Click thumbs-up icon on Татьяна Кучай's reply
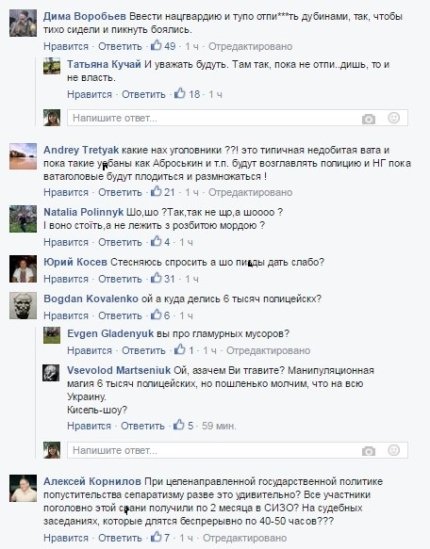 pos(180,93)
